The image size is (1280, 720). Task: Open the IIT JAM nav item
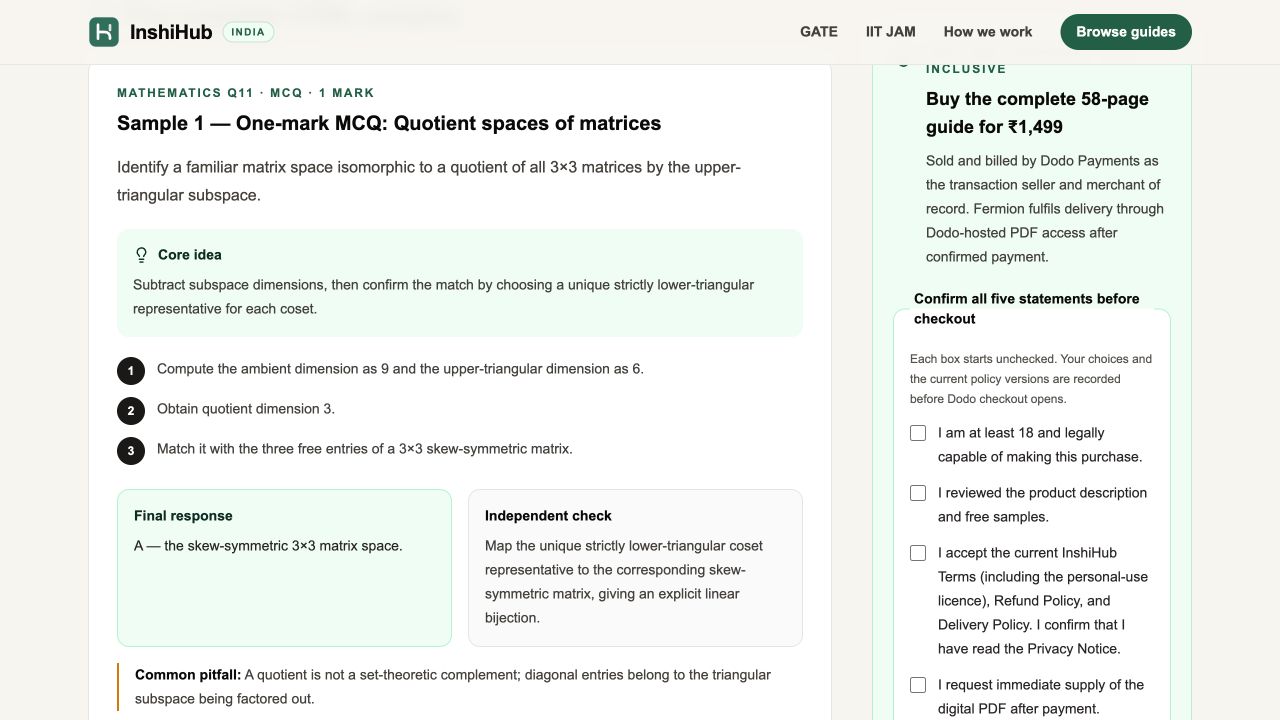click(x=891, y=32)
